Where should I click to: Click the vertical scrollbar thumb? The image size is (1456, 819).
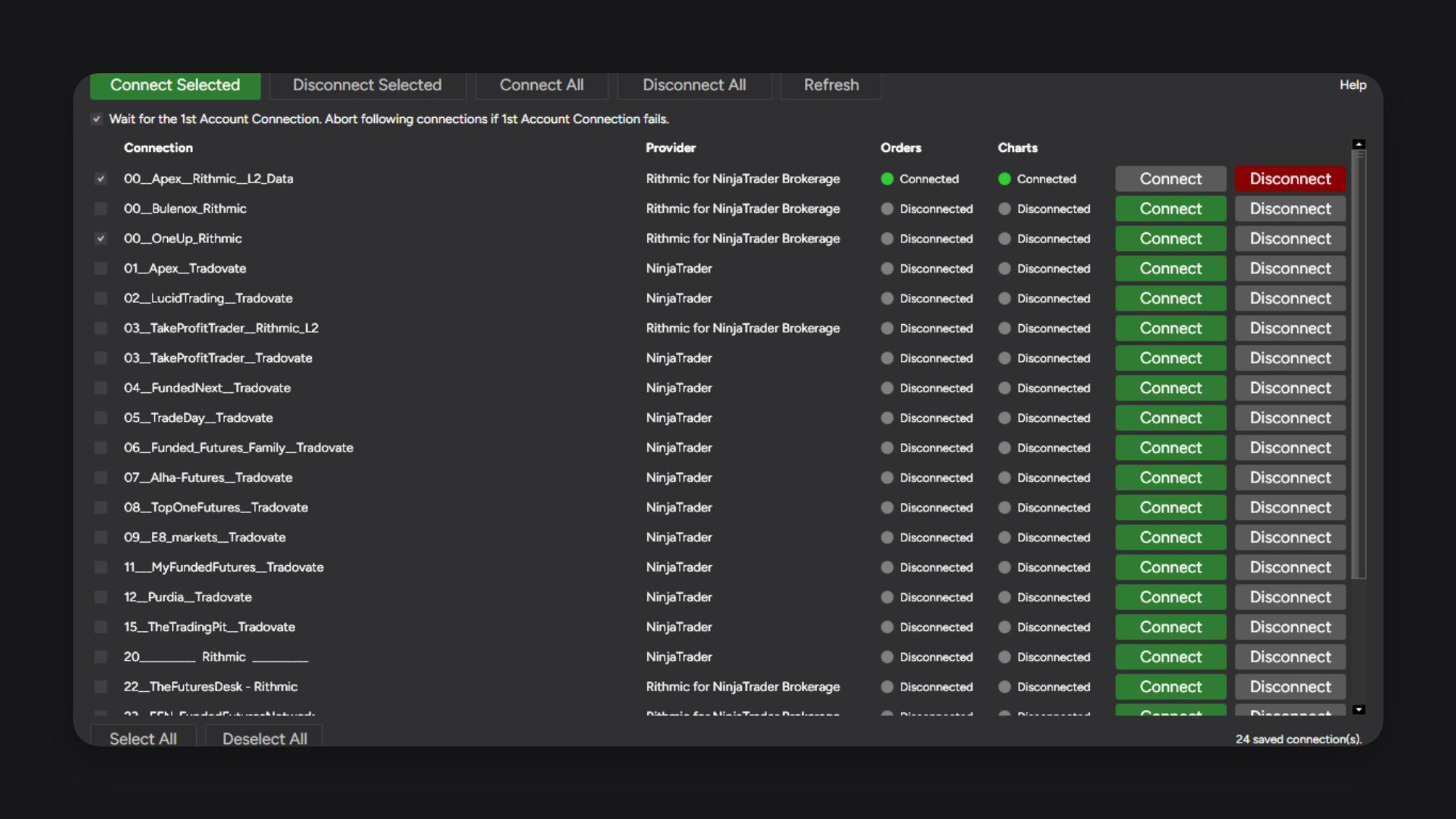[1359, 364]
